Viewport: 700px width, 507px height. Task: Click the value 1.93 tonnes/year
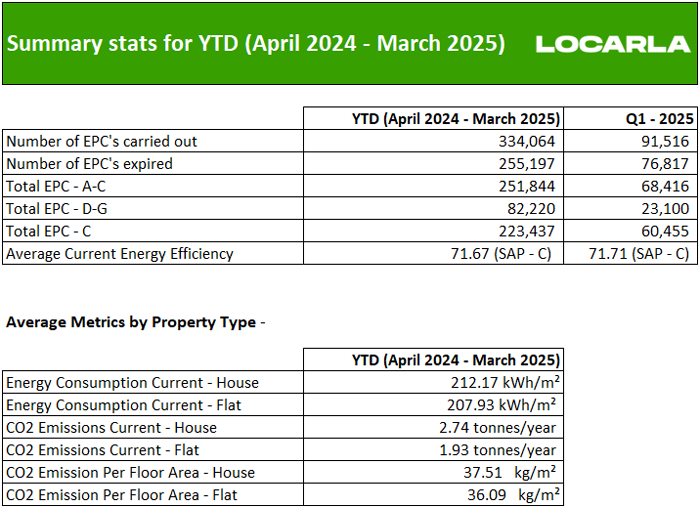pyautogui.click(x=497, y=450)
